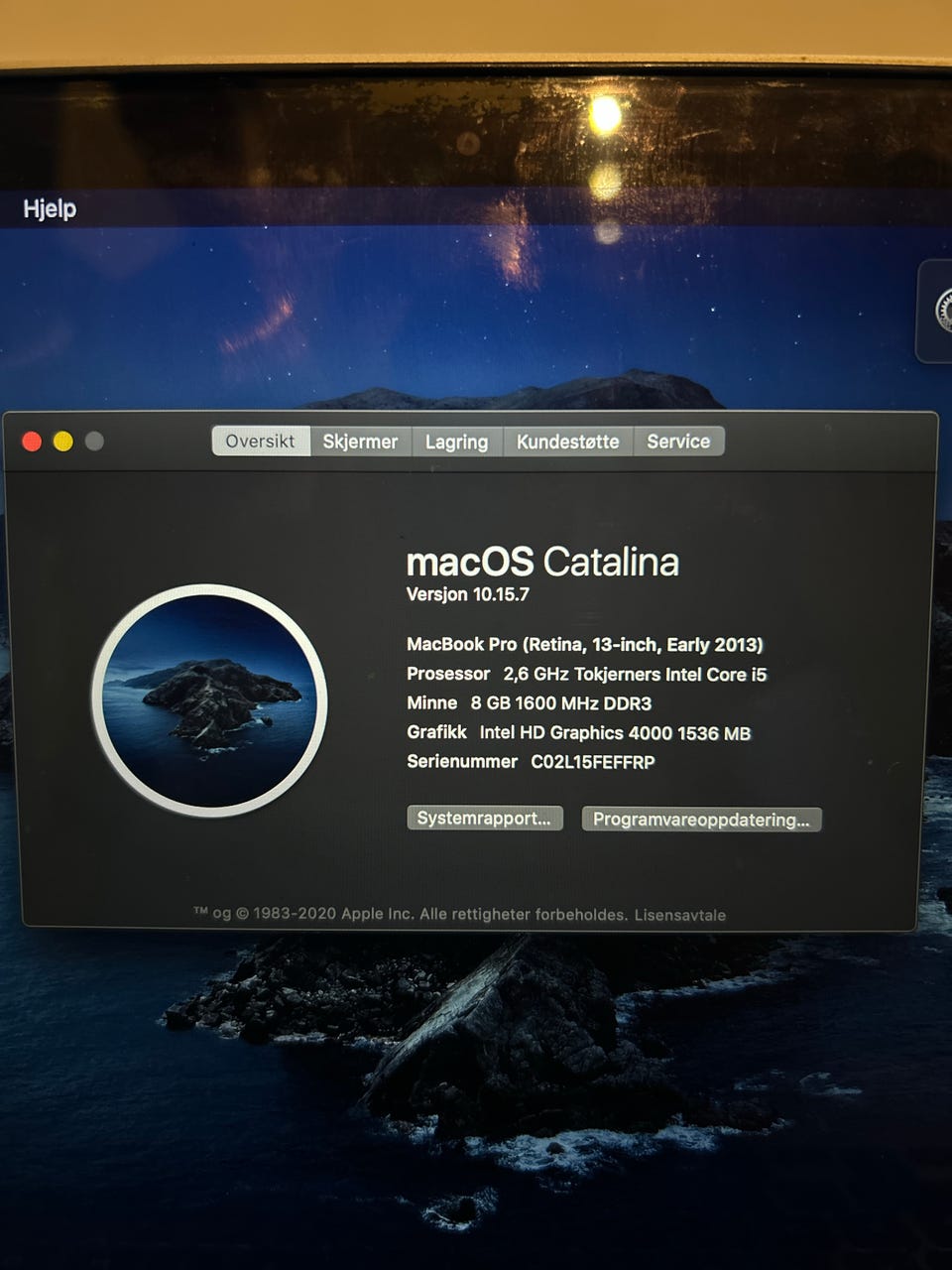Open the Lisensavtale link

(x=680, y=915)
